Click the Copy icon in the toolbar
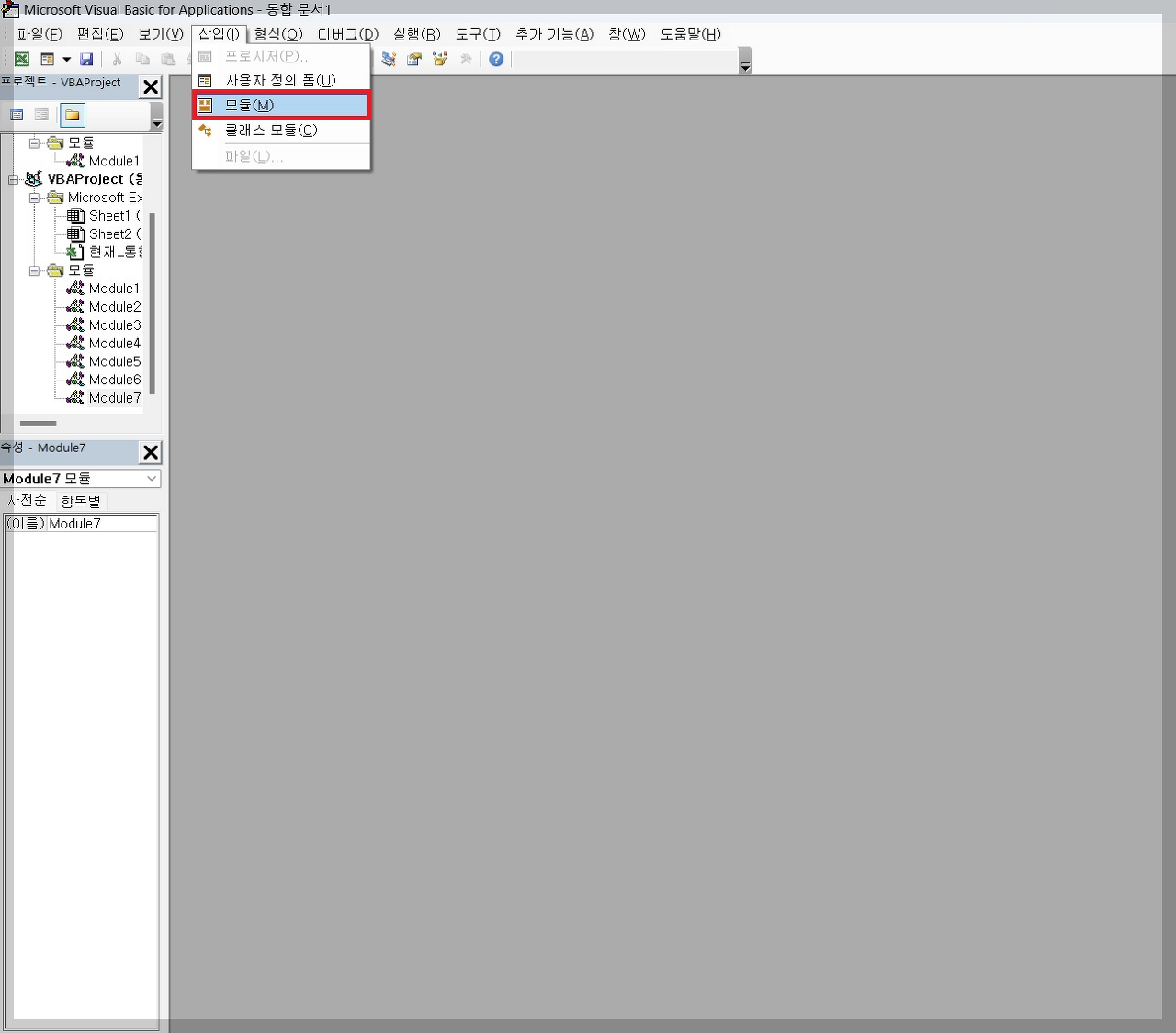1176x1033 pixels. (x=142, y=59)
